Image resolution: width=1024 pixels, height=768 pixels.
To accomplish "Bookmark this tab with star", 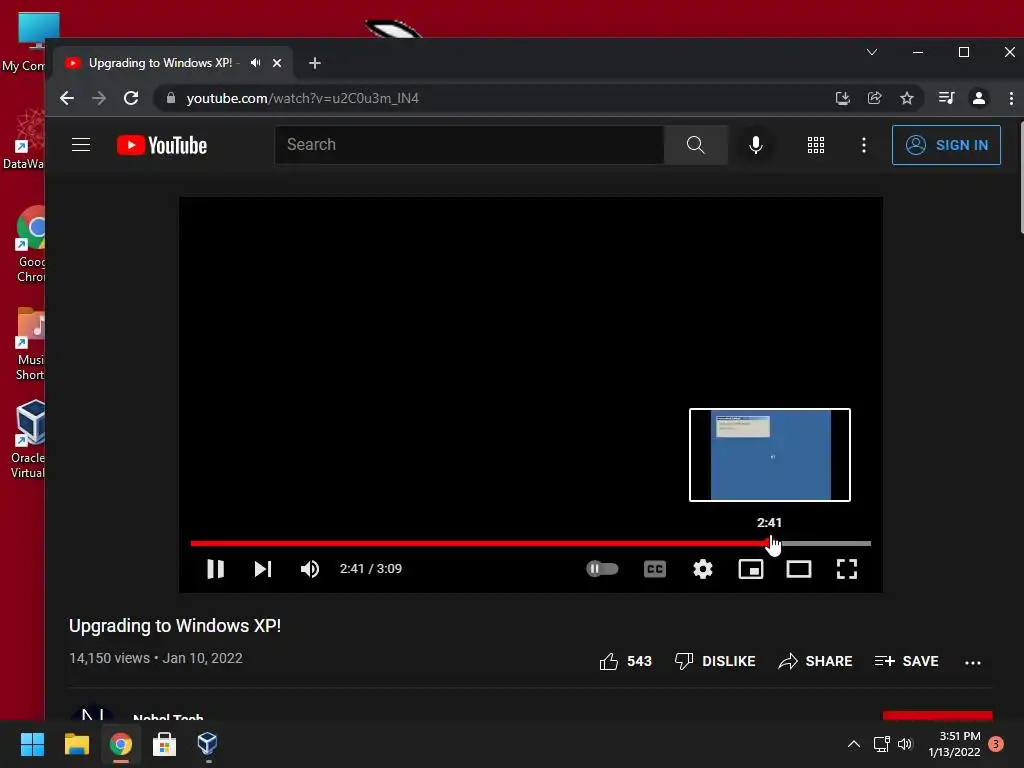I will [906, 98].
